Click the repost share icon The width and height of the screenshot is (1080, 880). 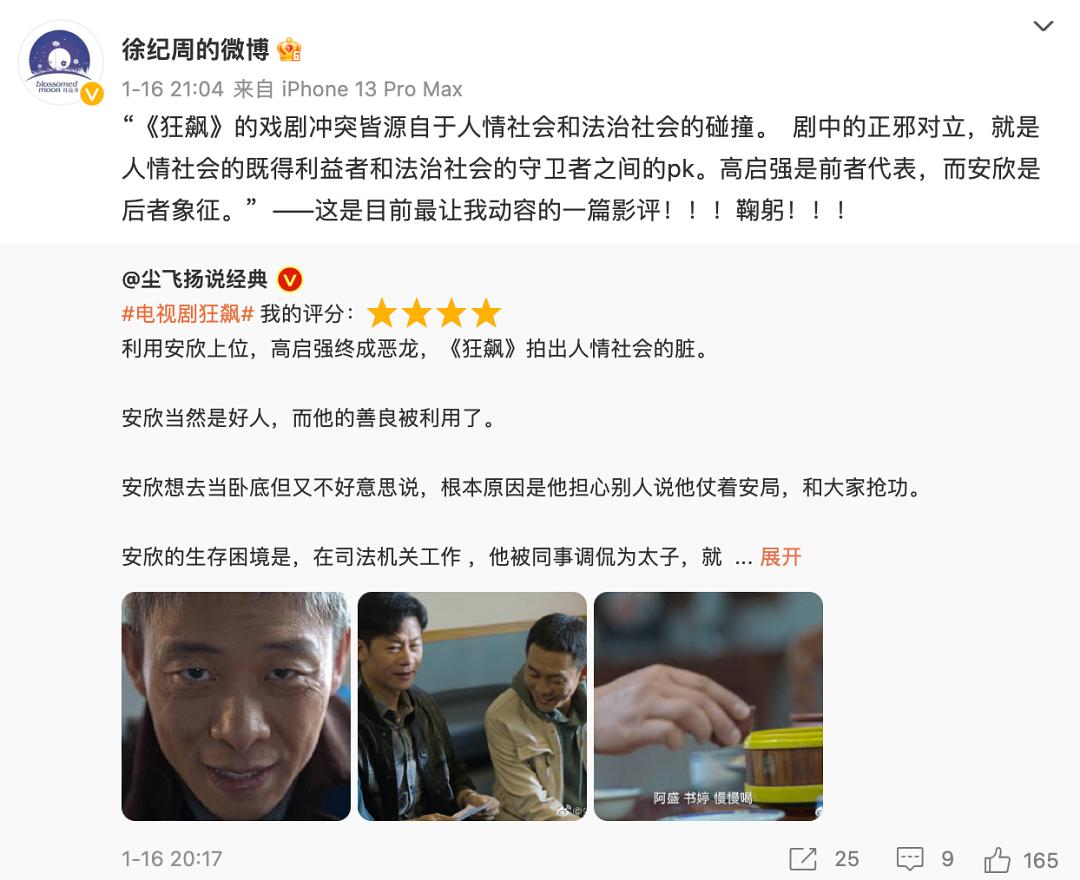[x=803, y=859]
